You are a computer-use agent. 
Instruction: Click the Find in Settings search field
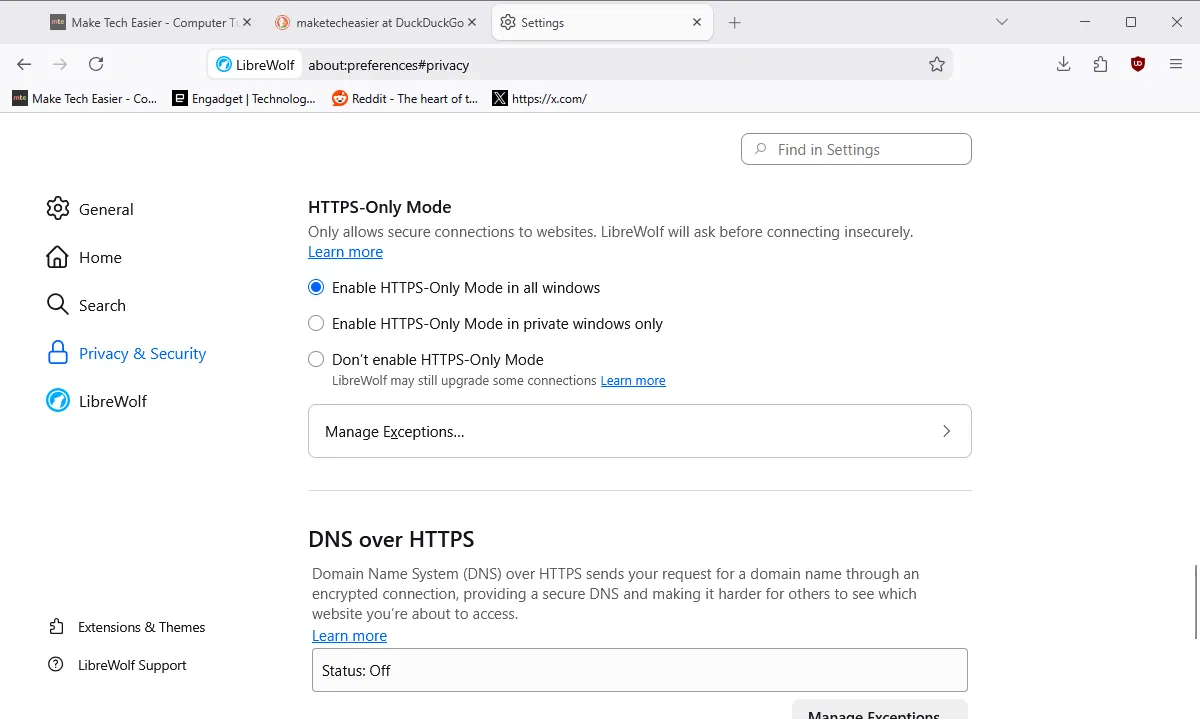(855, 149)
